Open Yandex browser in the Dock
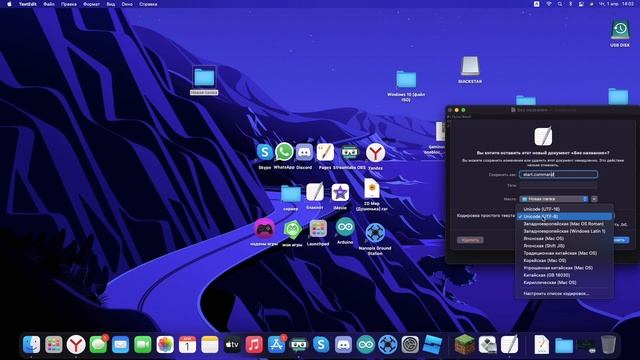Screen dimensions: 640x360 point(76,345)
